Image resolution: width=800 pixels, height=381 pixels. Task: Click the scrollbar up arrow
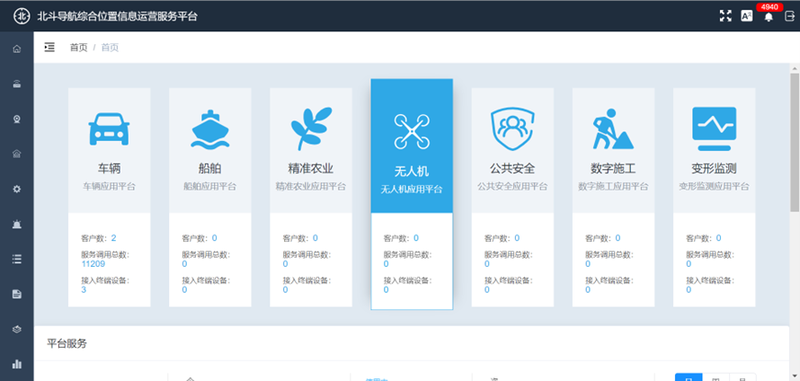click(794, 68)
